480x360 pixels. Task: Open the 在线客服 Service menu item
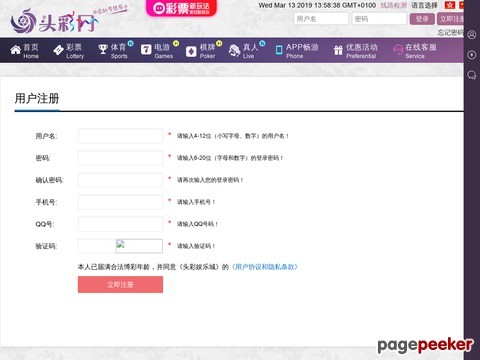(415, 51)
